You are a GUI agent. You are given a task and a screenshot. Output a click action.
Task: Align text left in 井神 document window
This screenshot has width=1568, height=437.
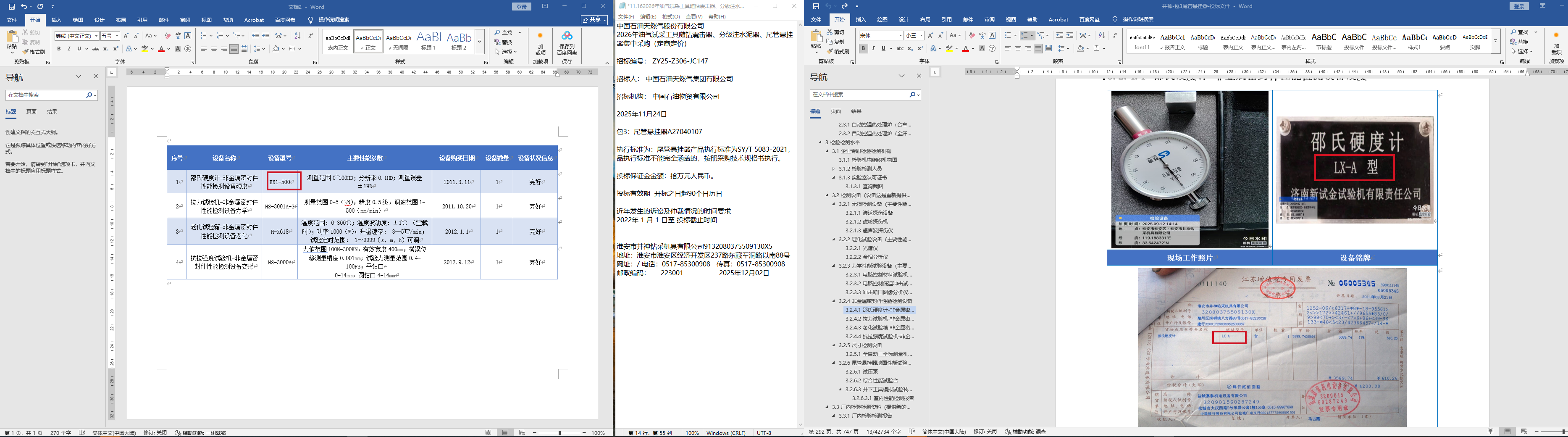[1008, 49]
